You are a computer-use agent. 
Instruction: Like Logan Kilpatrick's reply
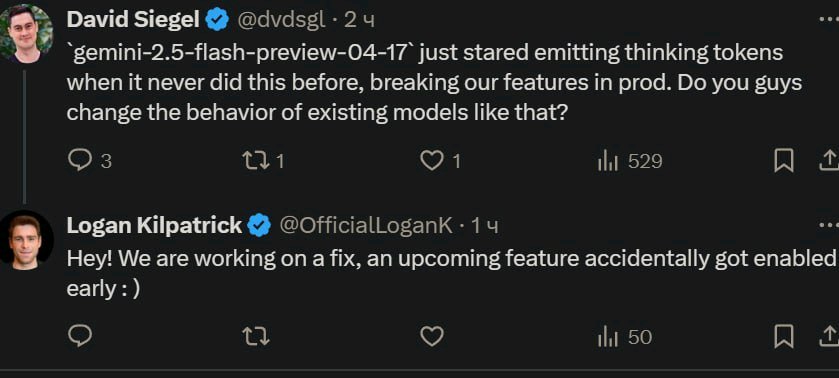(x=432, y=337)
